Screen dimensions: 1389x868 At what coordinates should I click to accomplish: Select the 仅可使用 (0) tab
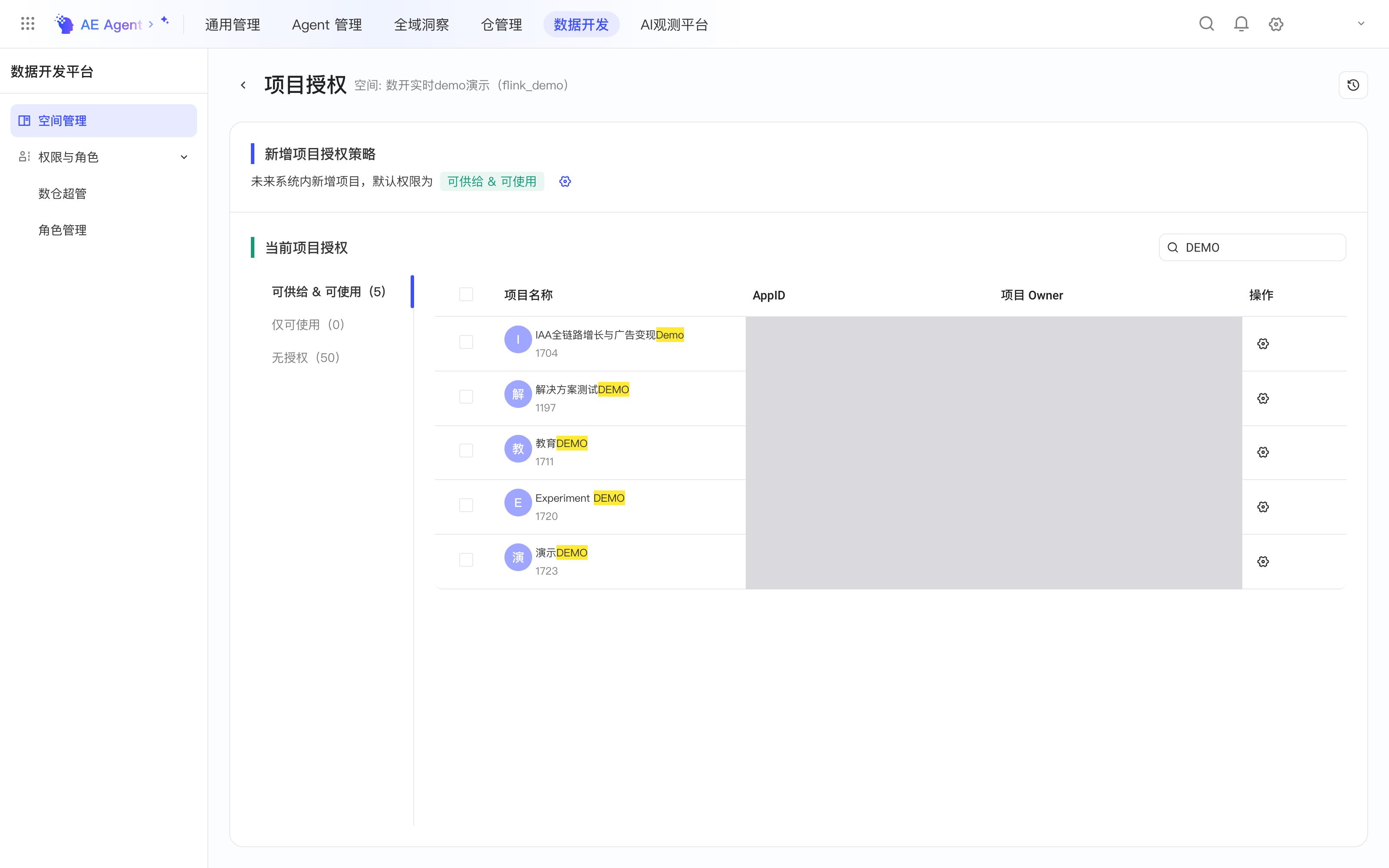[309, 324]
